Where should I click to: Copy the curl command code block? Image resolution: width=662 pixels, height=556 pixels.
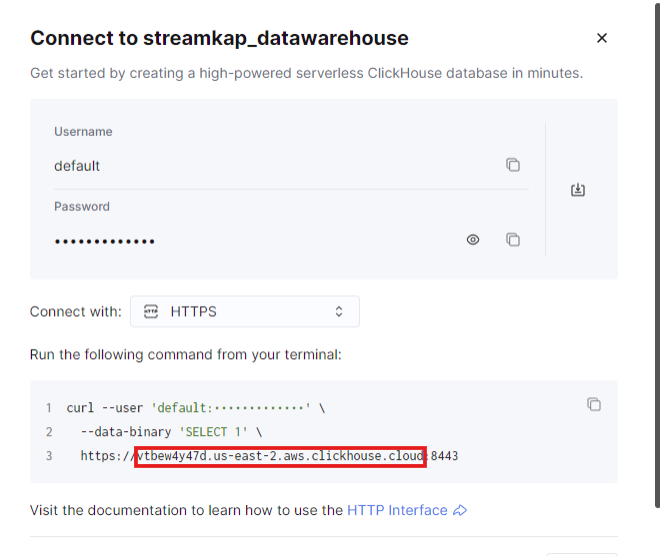click(x=594, y=404)
